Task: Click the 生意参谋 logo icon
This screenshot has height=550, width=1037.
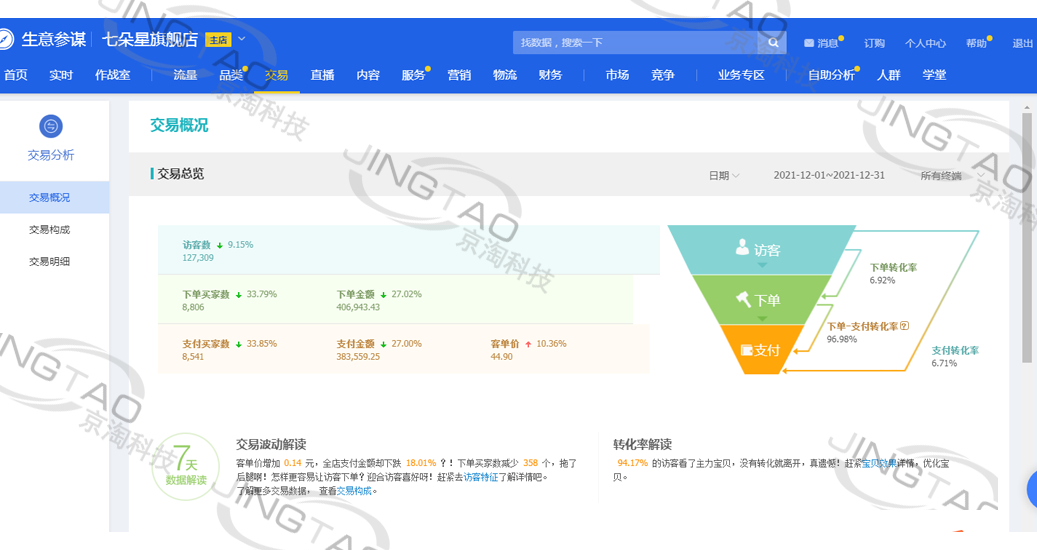Action: (6, 40)
